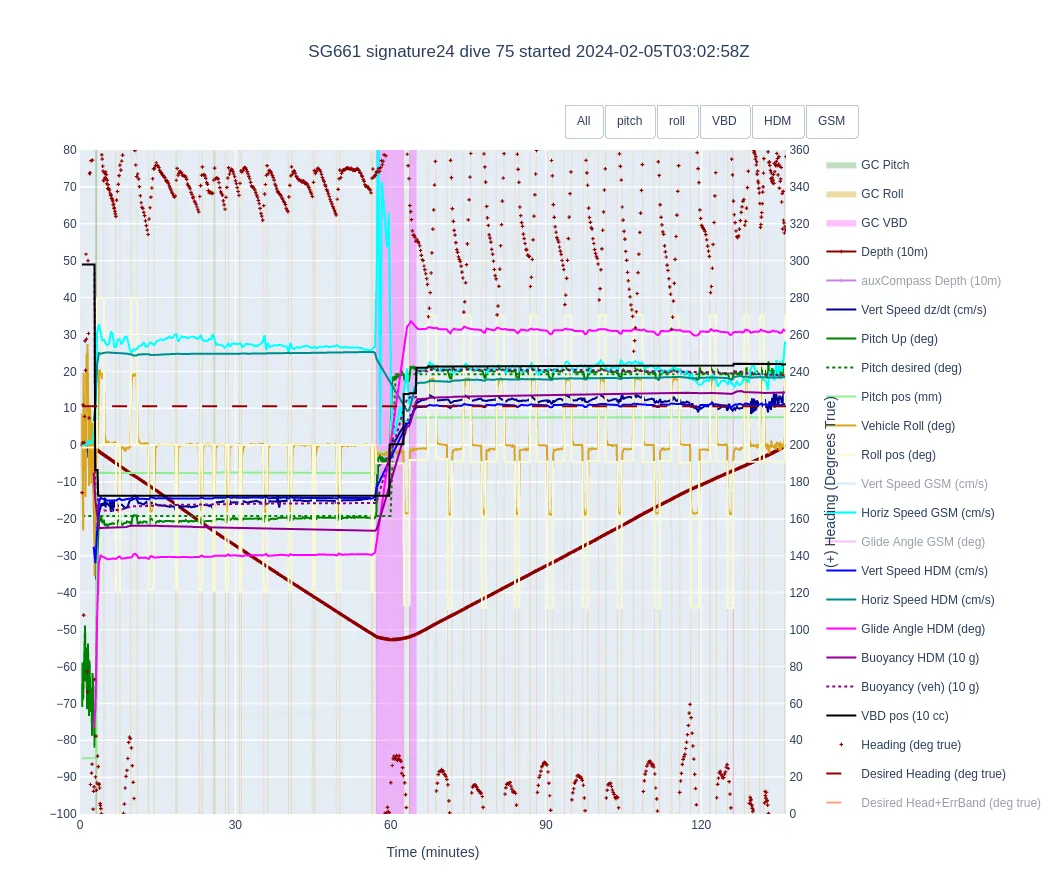Switch to the VBD view button
Viewport: 1058px width, 894px height.
[x=724, y=121]
